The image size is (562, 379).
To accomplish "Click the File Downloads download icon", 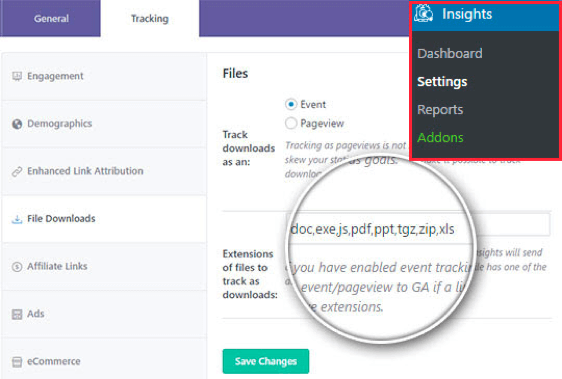I will pos(17,219).
